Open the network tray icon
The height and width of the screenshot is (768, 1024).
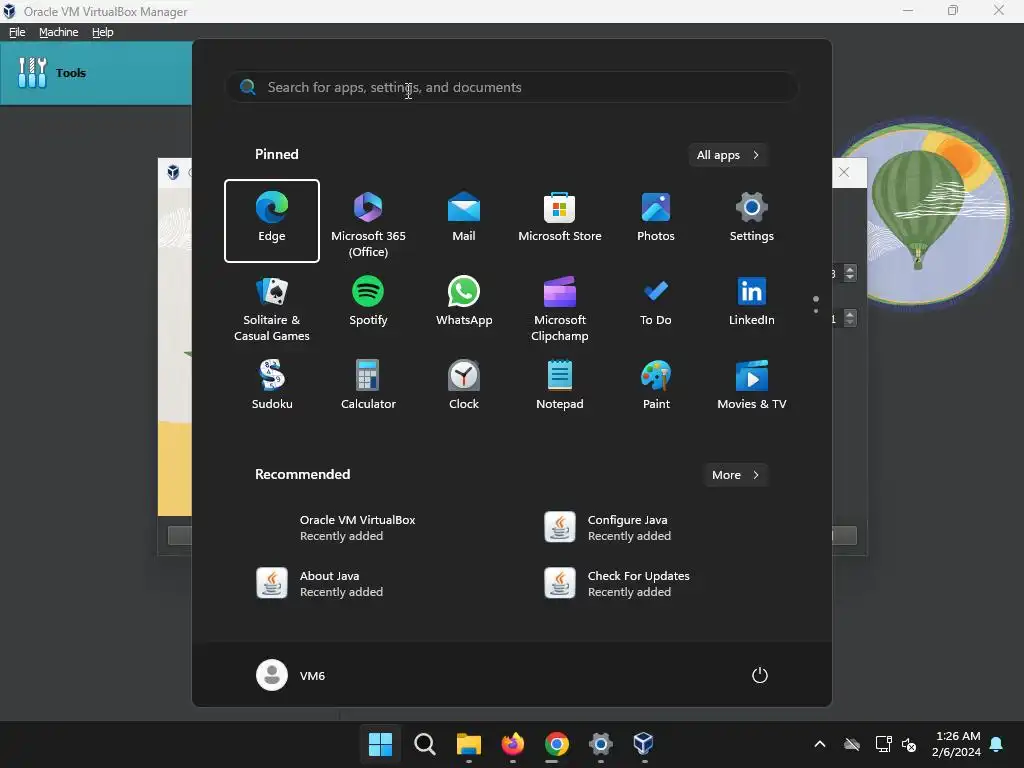click(884, 744)
